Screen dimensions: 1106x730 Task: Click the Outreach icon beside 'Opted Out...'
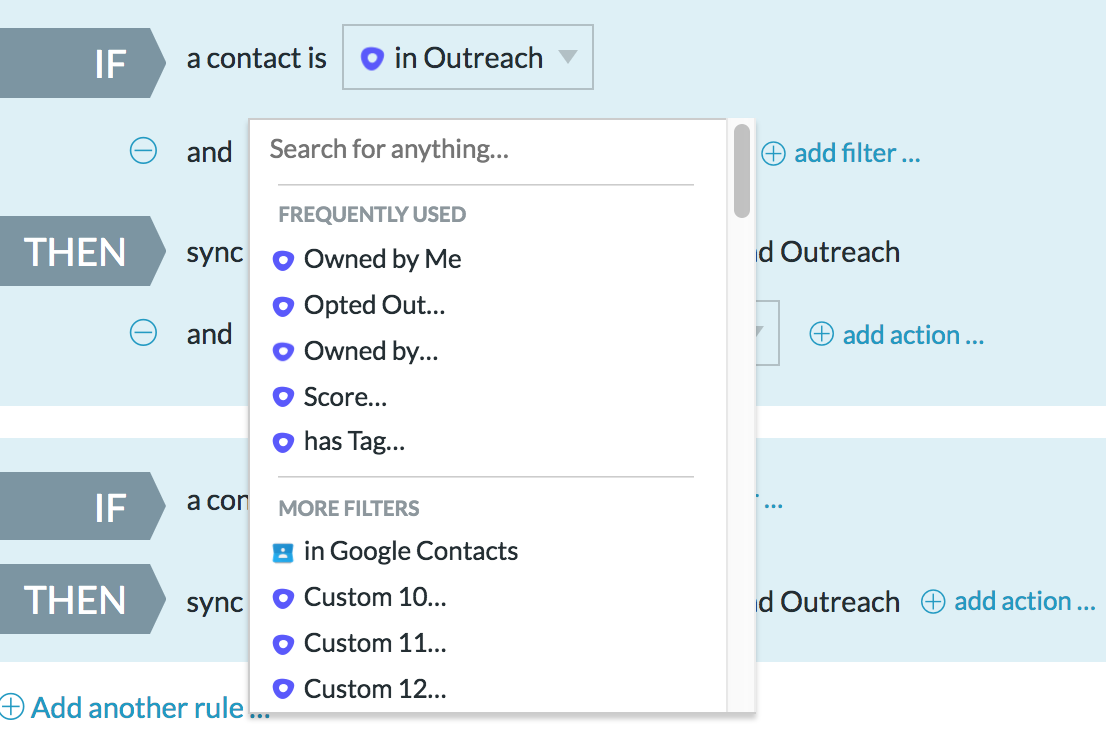283,306
